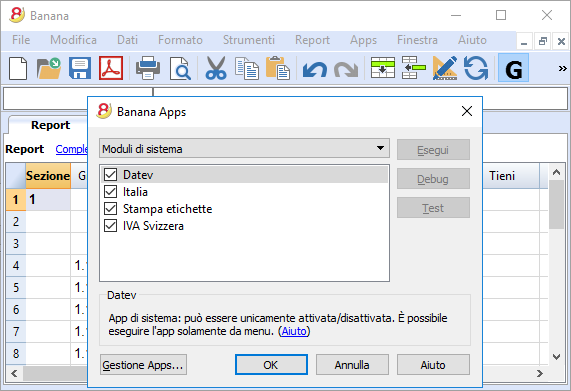571x391 pixels.
Task: Click the Test button
Action: [433, 208]
